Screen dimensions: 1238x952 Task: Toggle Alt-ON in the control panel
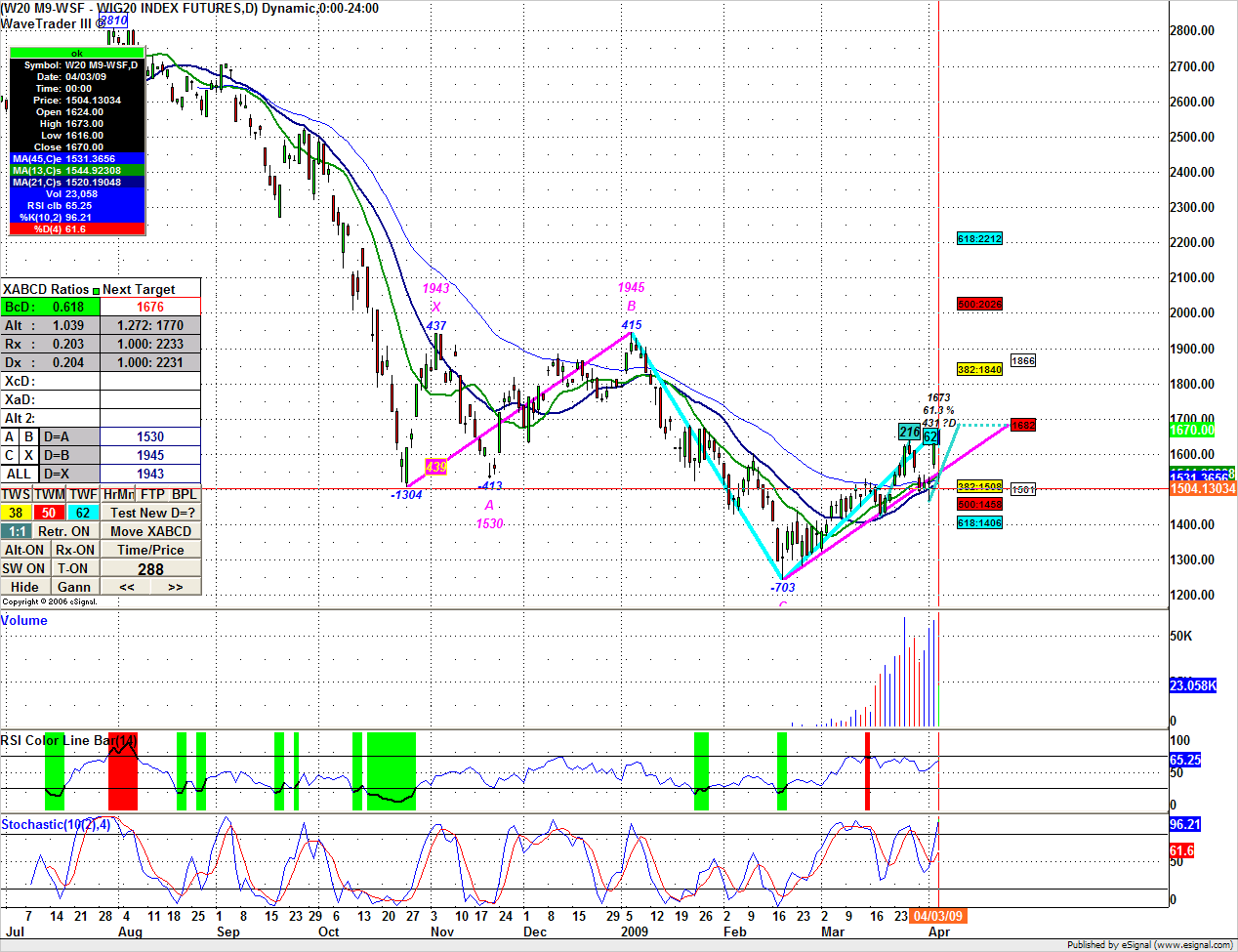click(x=25, y=550)
